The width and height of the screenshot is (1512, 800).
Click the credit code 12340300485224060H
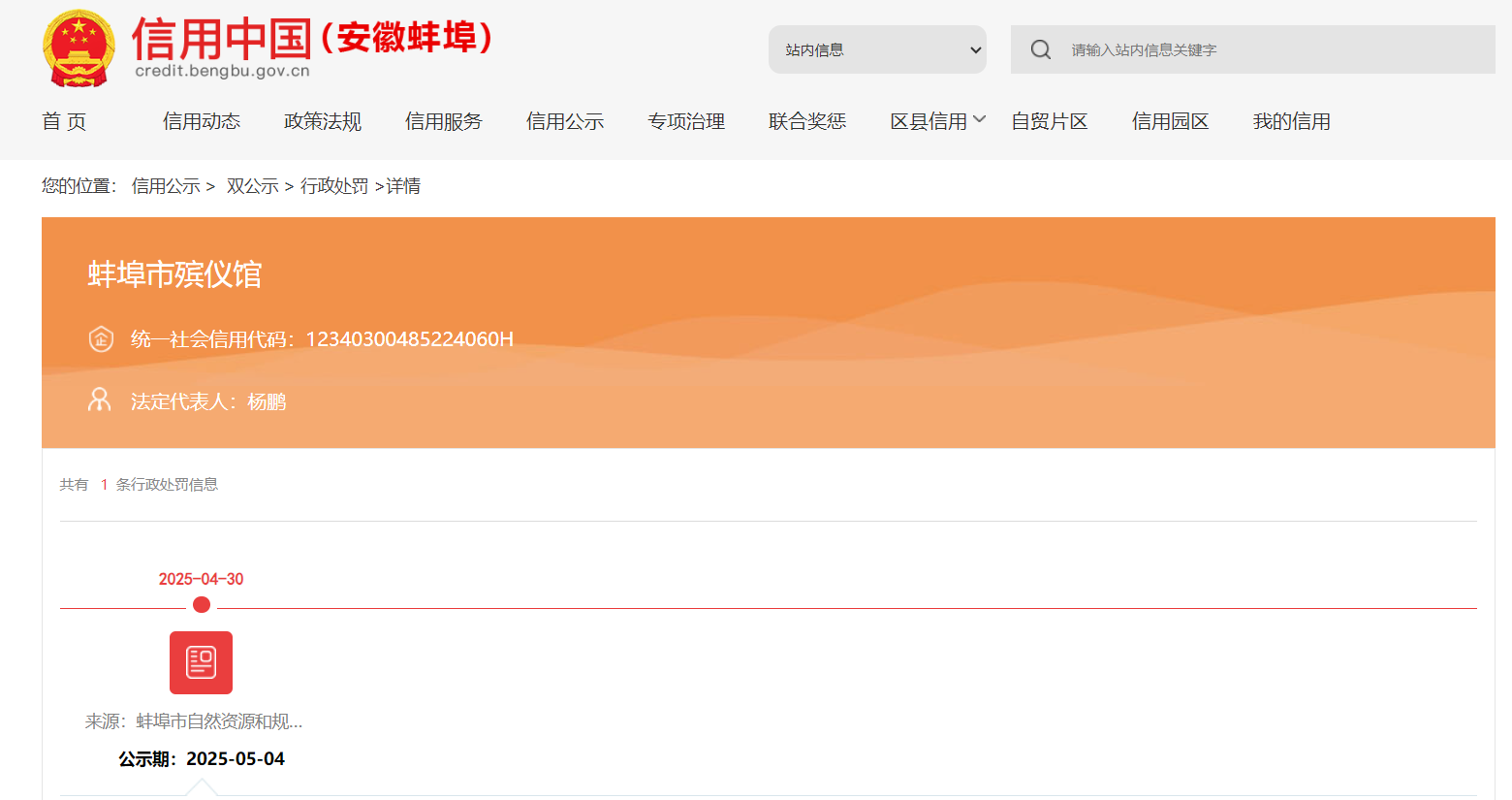point(409,339)
